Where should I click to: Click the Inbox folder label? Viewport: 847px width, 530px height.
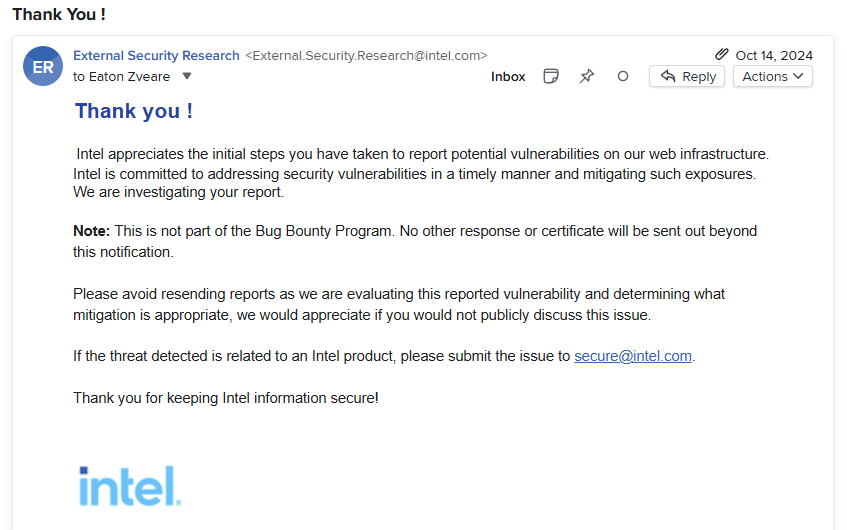pos(508,76)
